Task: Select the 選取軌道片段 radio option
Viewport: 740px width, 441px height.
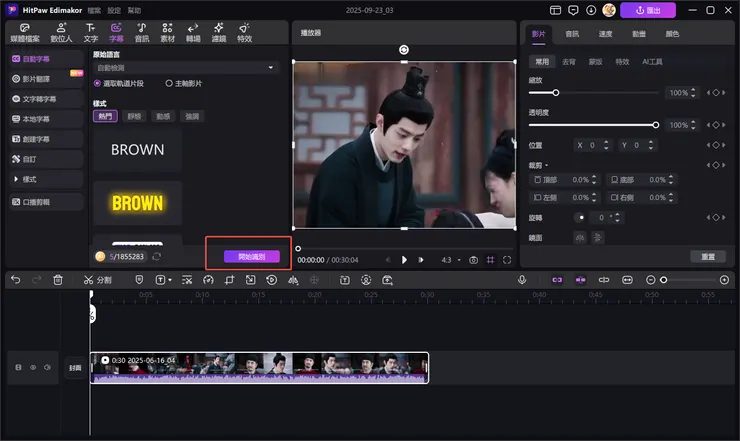Action: [118, 84]
